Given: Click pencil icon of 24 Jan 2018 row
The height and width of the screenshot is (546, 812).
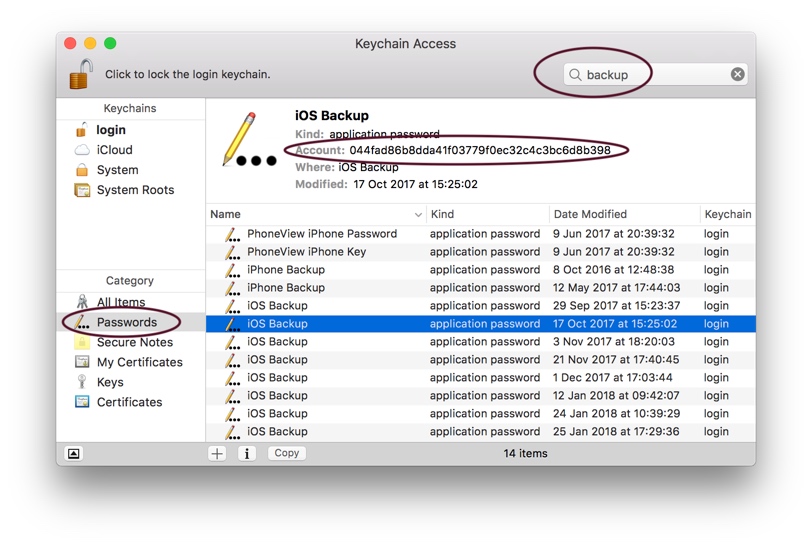Looking at the screenshot, I should tap(232, 414).
